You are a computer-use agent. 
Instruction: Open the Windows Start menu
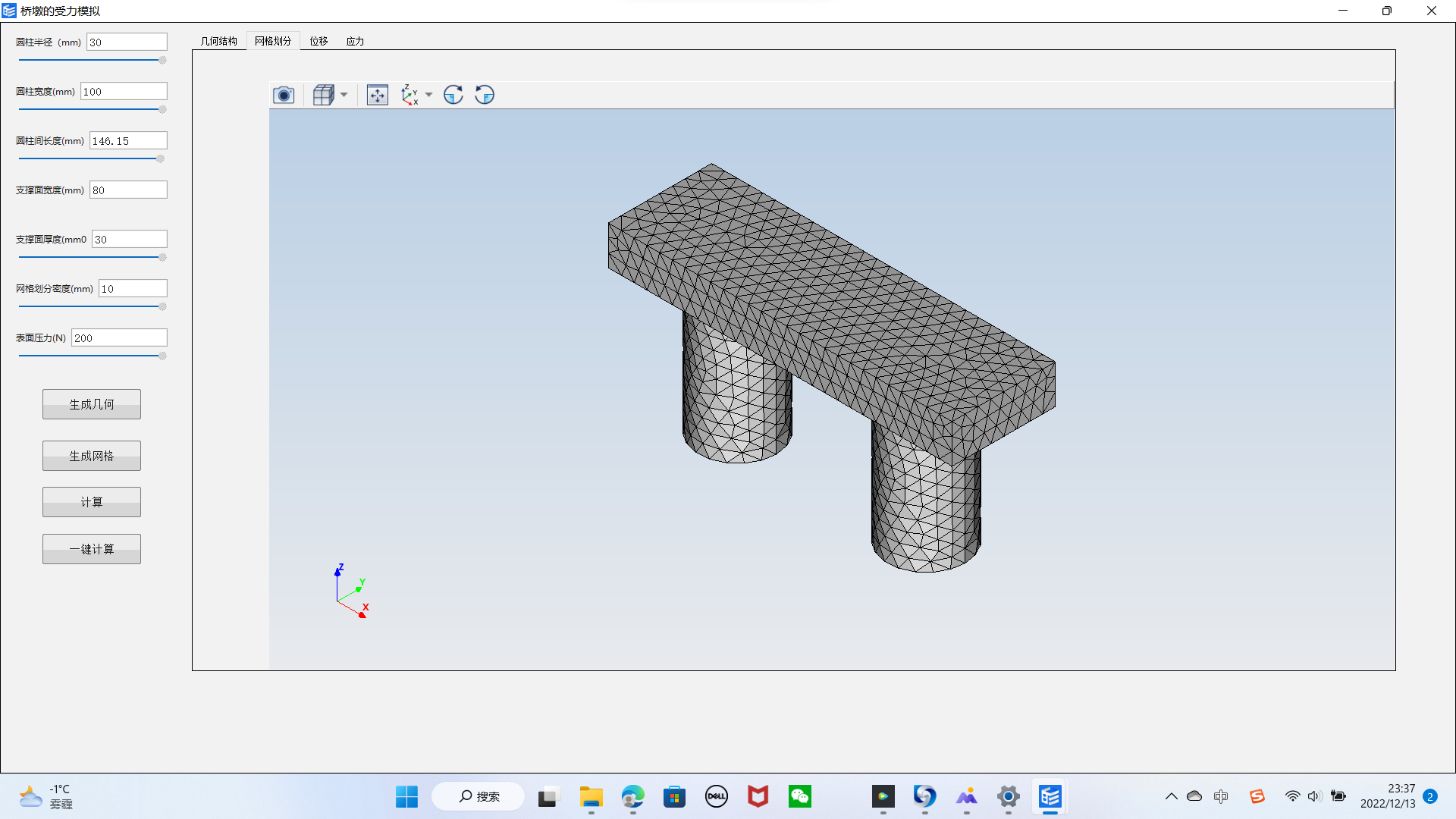[x=406, y=796]
